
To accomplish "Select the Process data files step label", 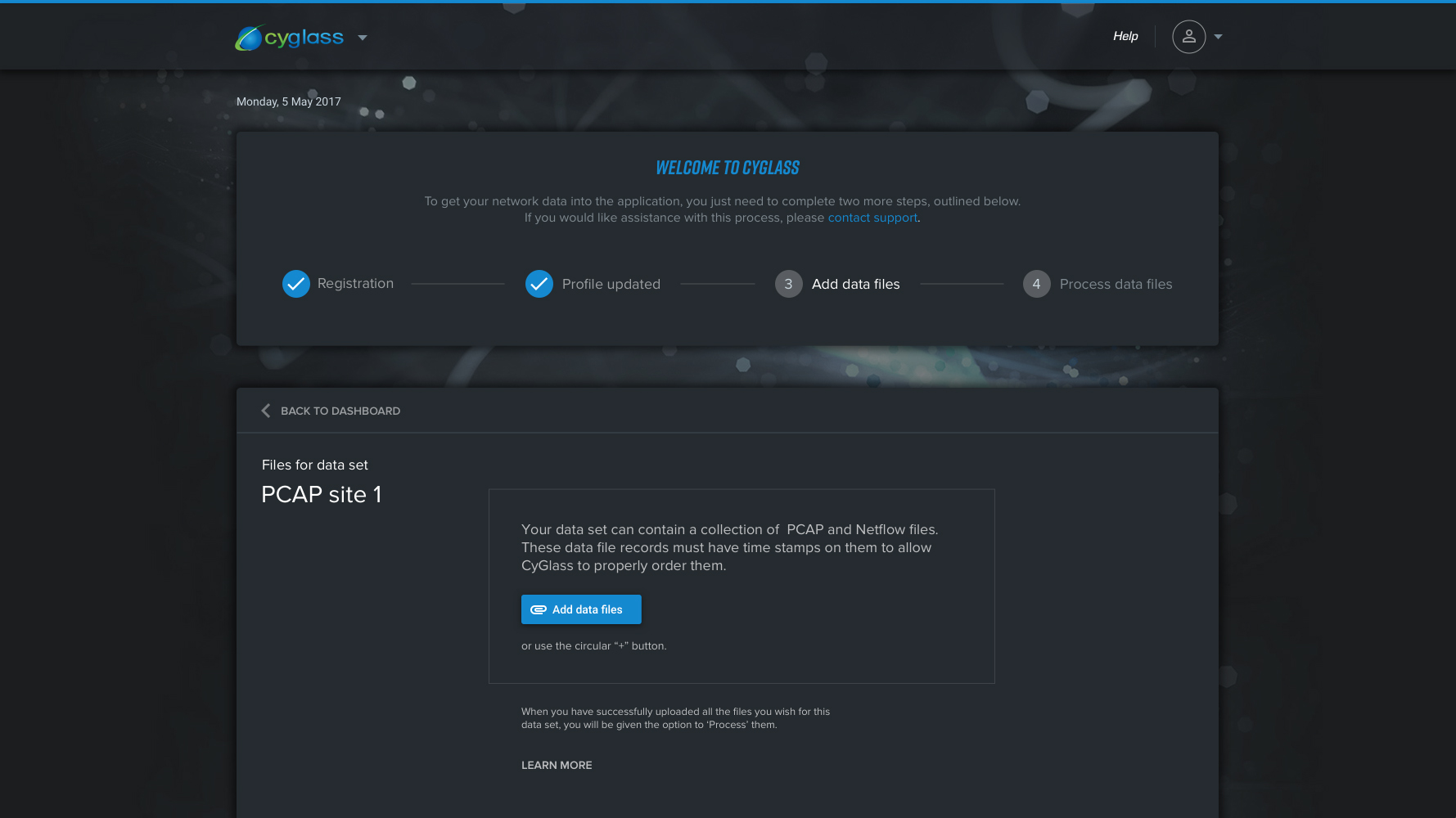I will tap(1116, 284).
